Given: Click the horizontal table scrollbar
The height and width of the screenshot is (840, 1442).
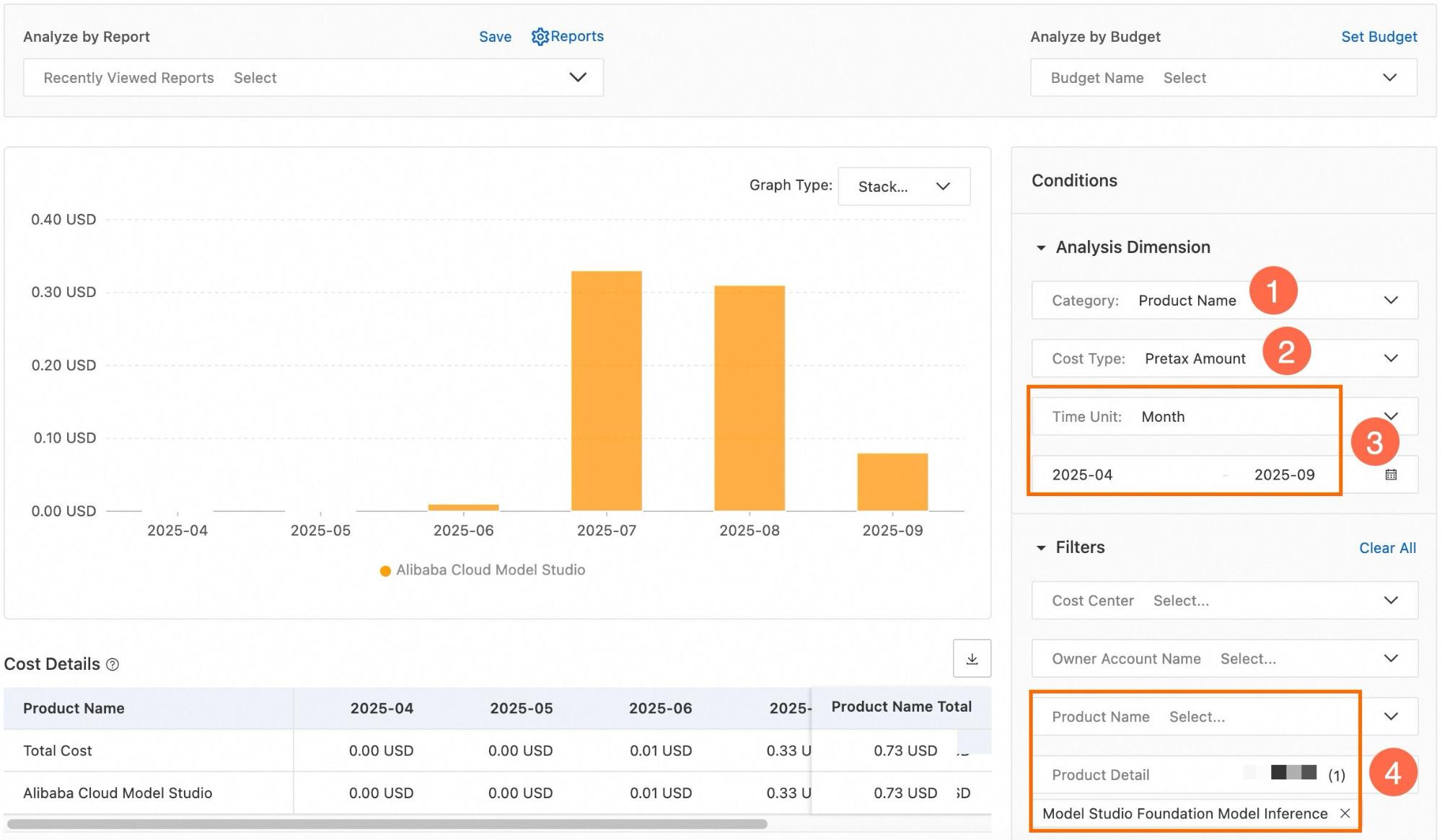Looking at the screenshot, I should click(387, 823).
